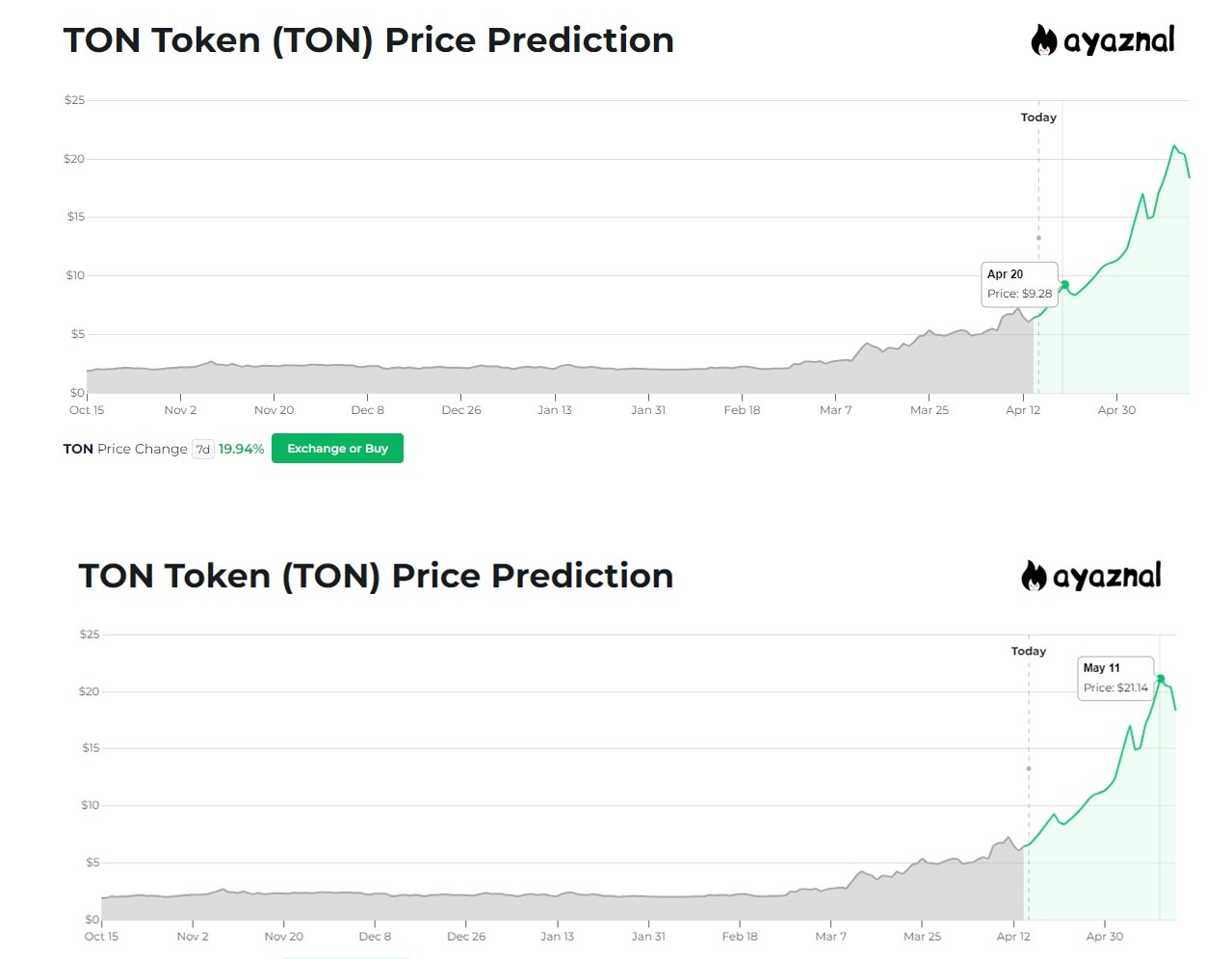
Task: Click the ayaznal flame icon above the Apr 20 chart
Action: [1043, 40]
